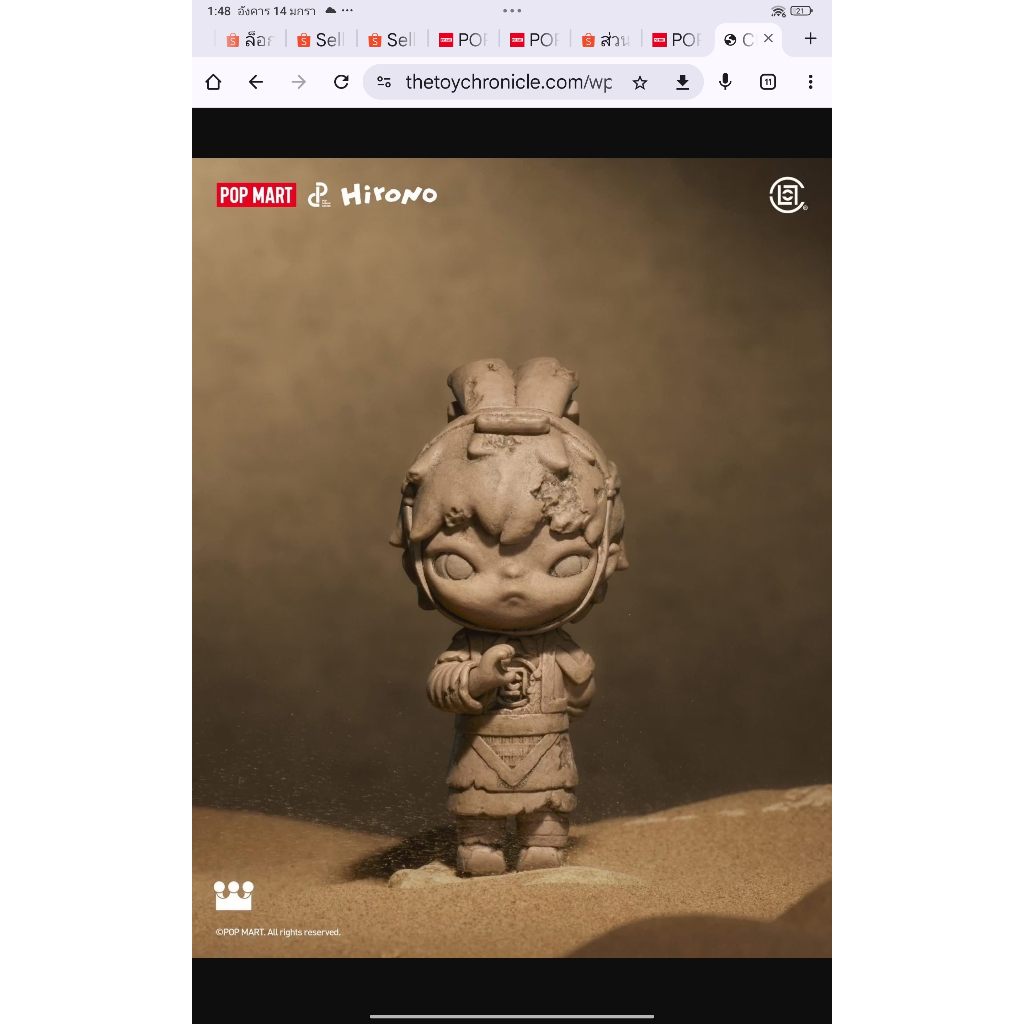The width and height of the screenshot is (1024, 1024).
Task: Switch to the Sell tab beside first POP
Action: [392, 40]
